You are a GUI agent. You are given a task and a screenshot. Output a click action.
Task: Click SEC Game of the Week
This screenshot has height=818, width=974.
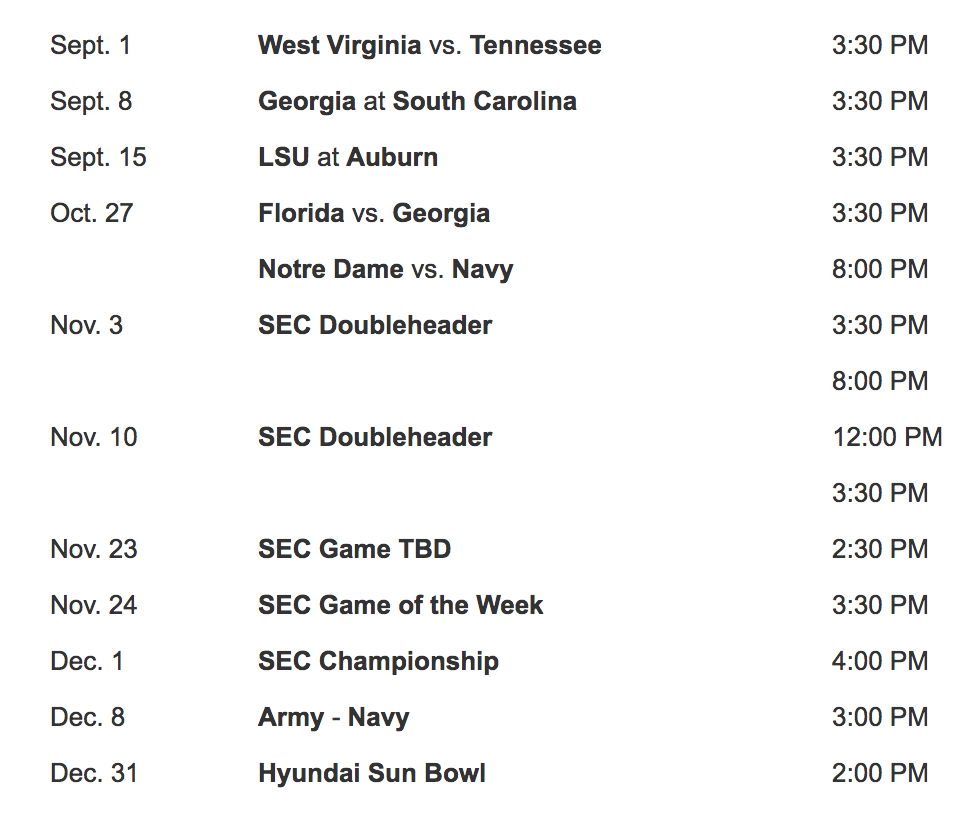(x=401, y=605)
